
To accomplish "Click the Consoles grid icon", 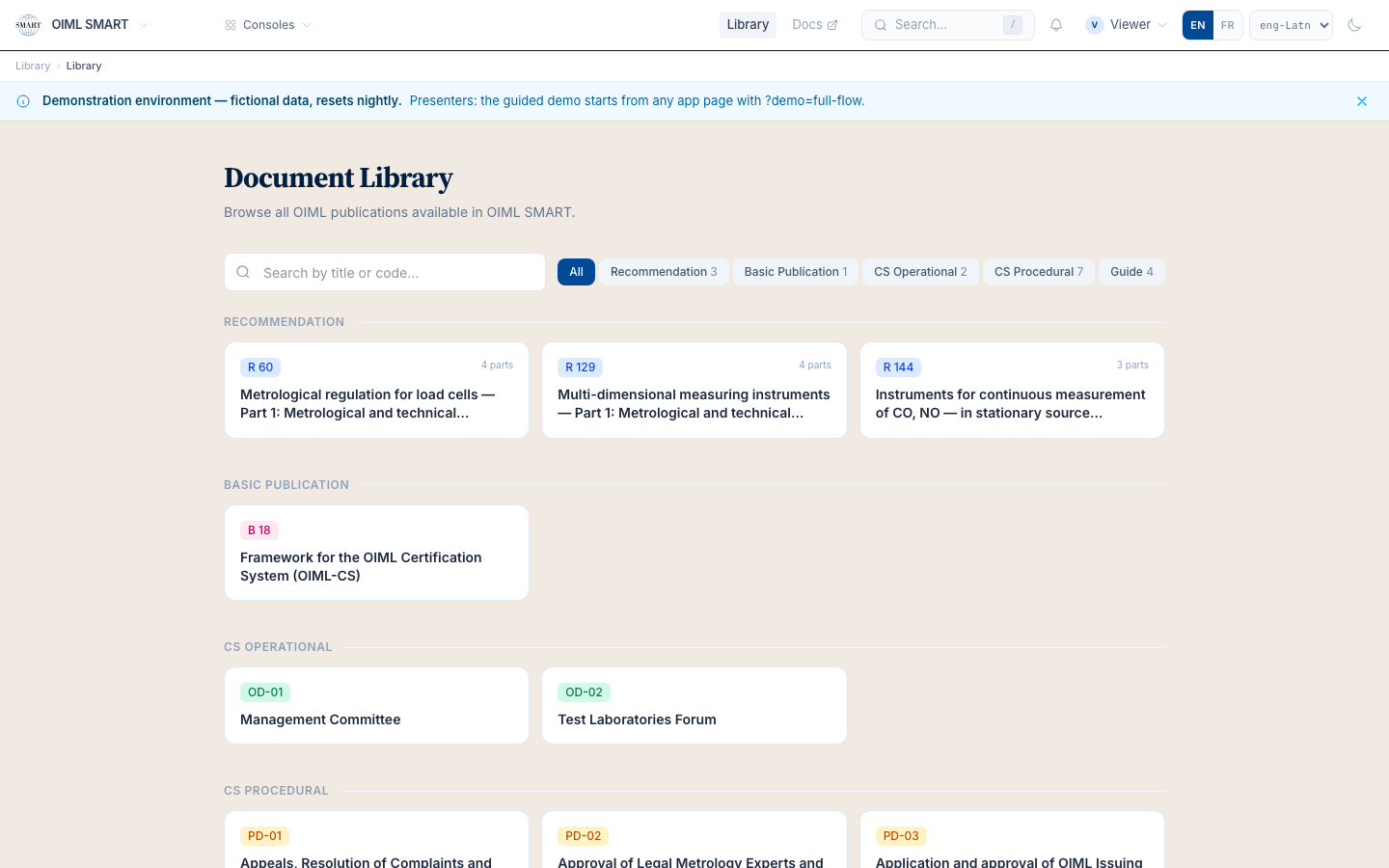I will 231,25.
